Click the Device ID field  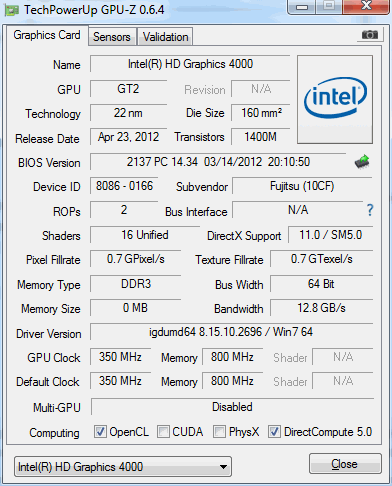click(124, 186)
